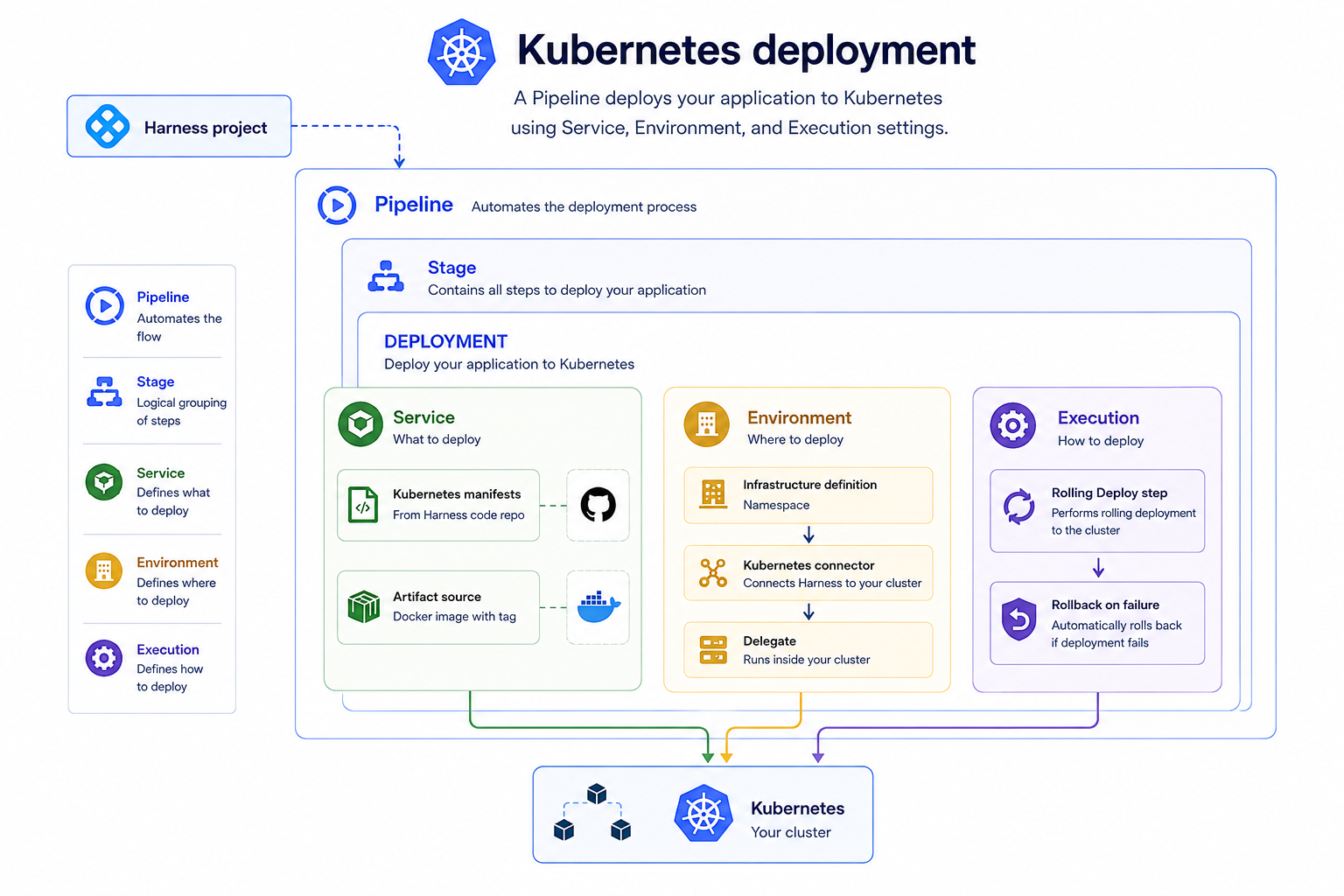Screen dimensions: 1344x896
Task: Click the orange Environment building icon in Environment card
Action: [706, 424]
